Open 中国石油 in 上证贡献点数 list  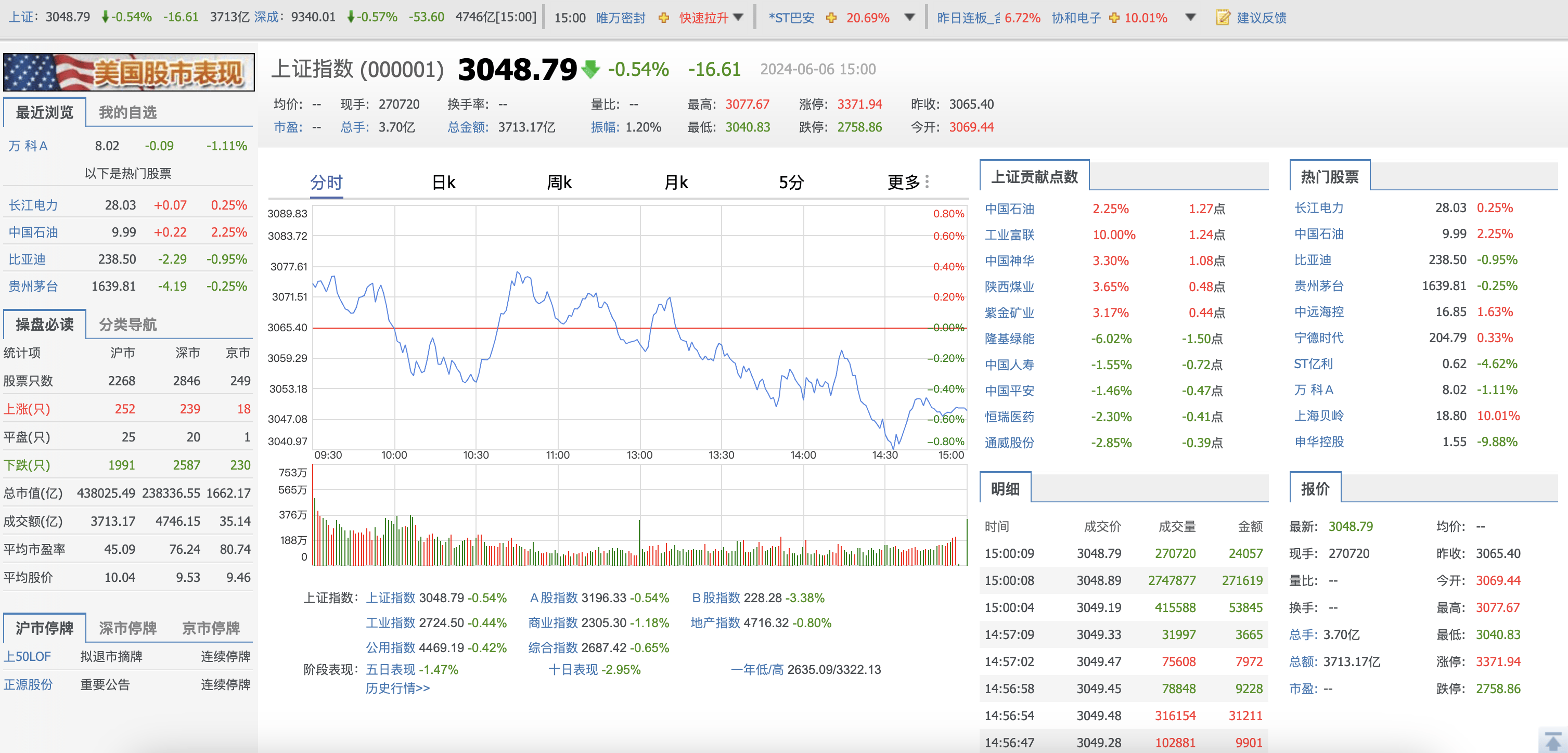click(1009, 209)
